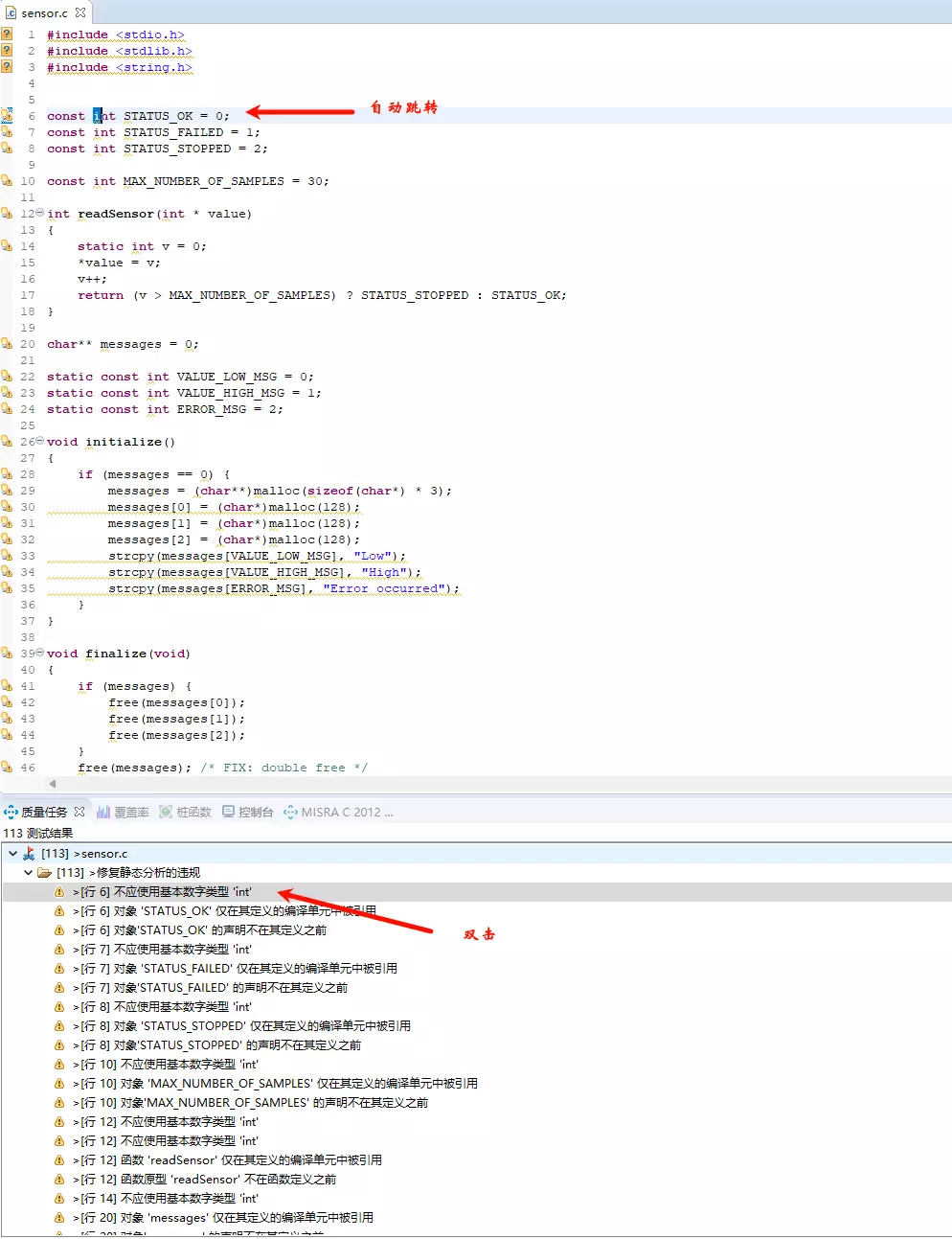This screenshot has height=1239, width=952.
Task: Collapse the finalize function fold at line 39
Action: [39, 653]
